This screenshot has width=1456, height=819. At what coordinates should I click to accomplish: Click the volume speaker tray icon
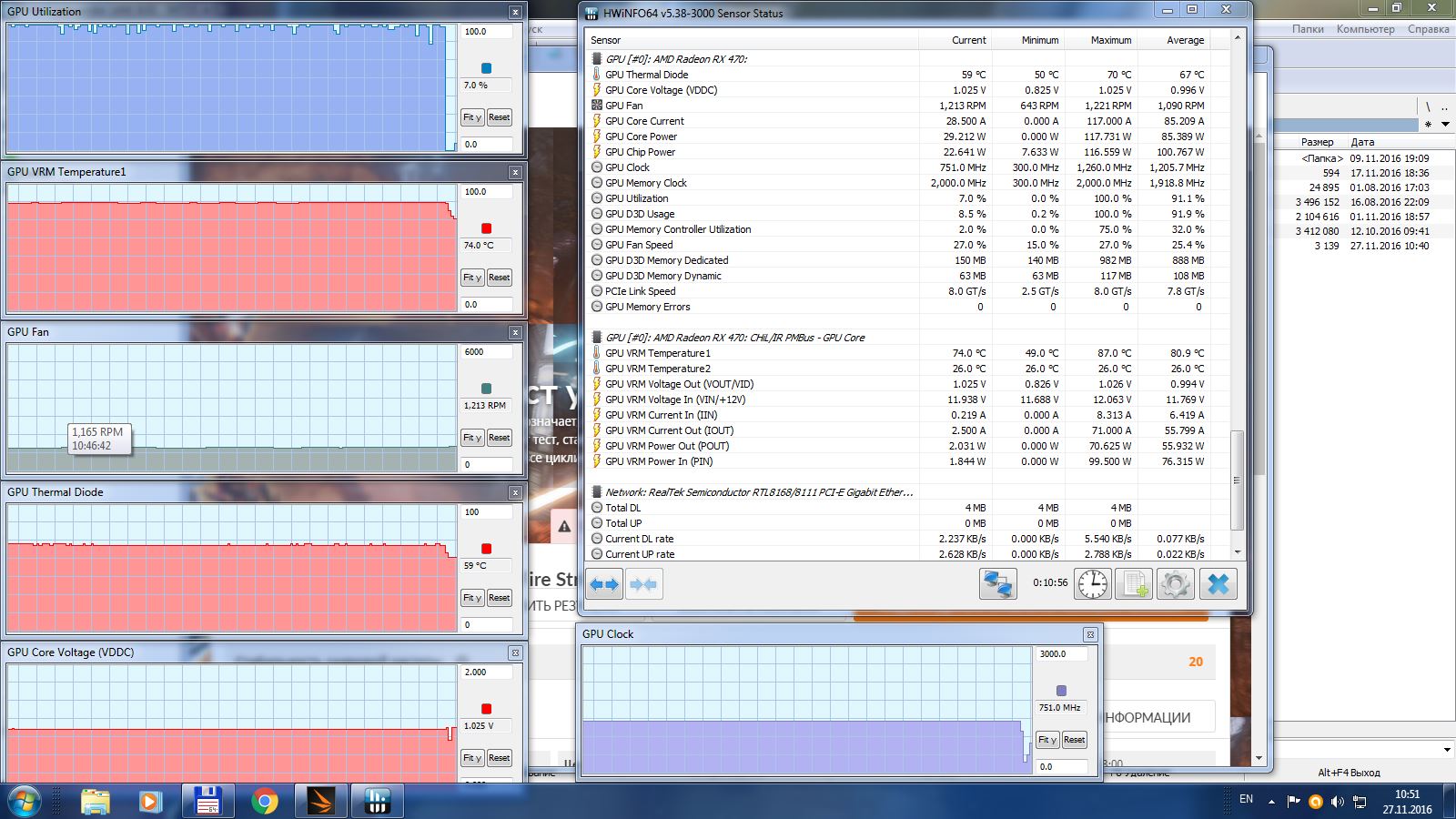1337,802
